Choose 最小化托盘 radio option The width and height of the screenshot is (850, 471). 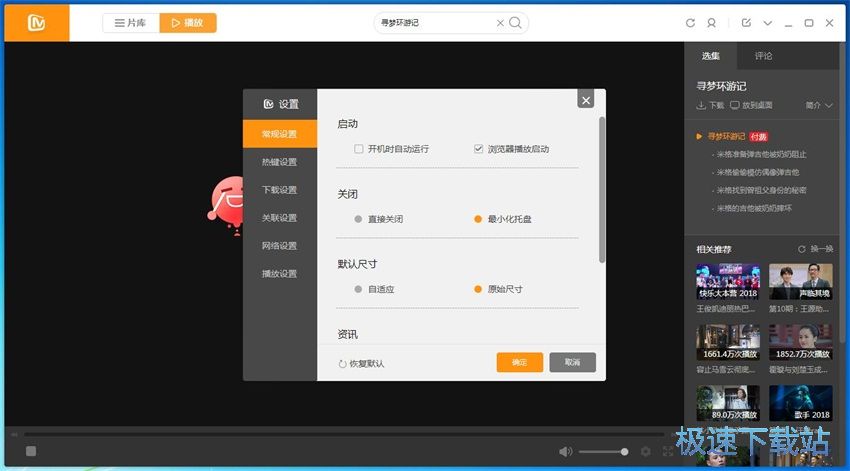click(x=478, y=219)
